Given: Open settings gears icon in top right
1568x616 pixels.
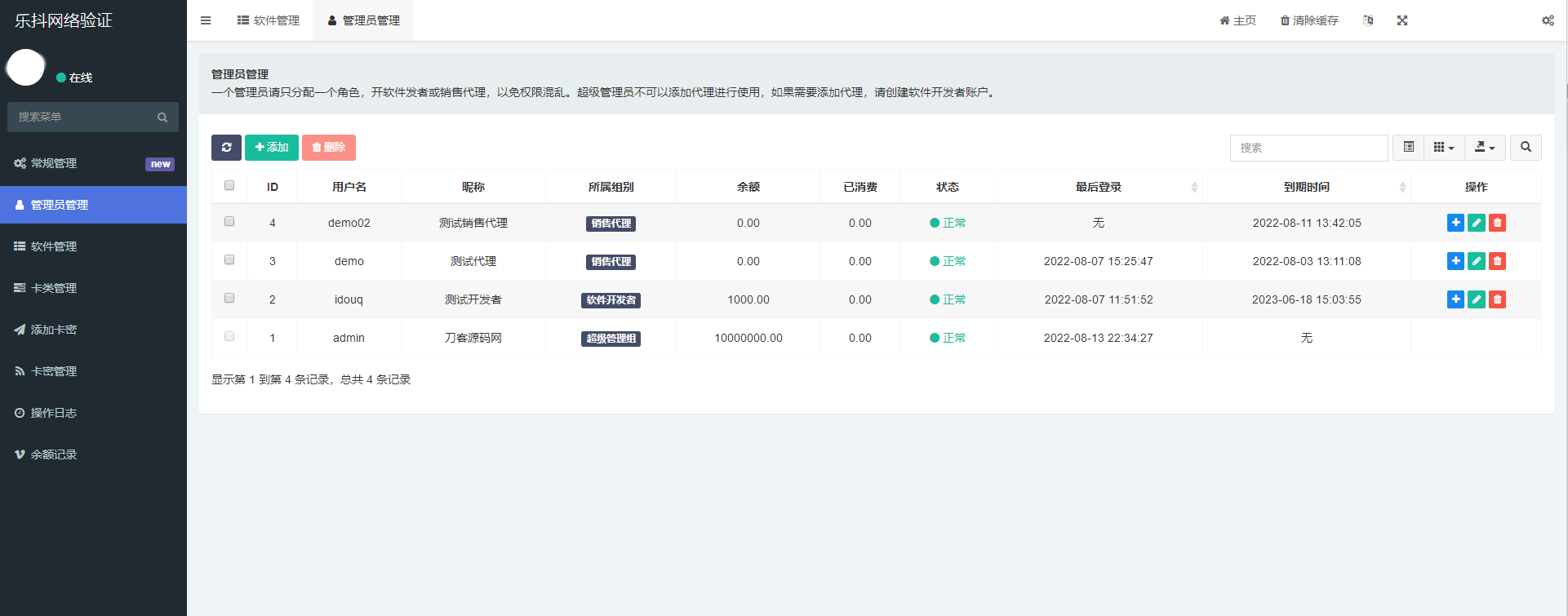Looking at the screenshot, I should [x=1548, y=20].
